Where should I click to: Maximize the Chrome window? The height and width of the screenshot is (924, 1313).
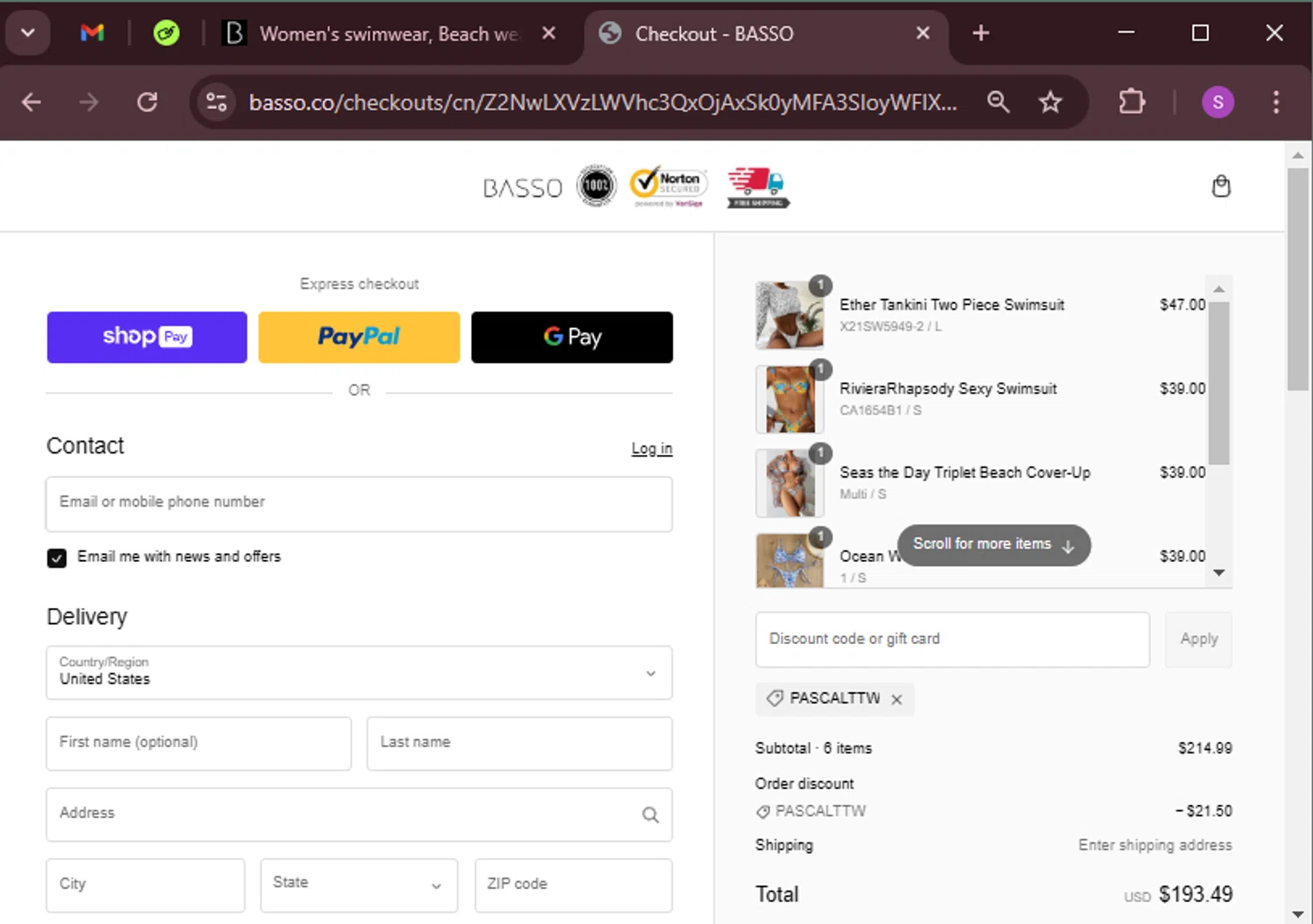click(1200, 33)
